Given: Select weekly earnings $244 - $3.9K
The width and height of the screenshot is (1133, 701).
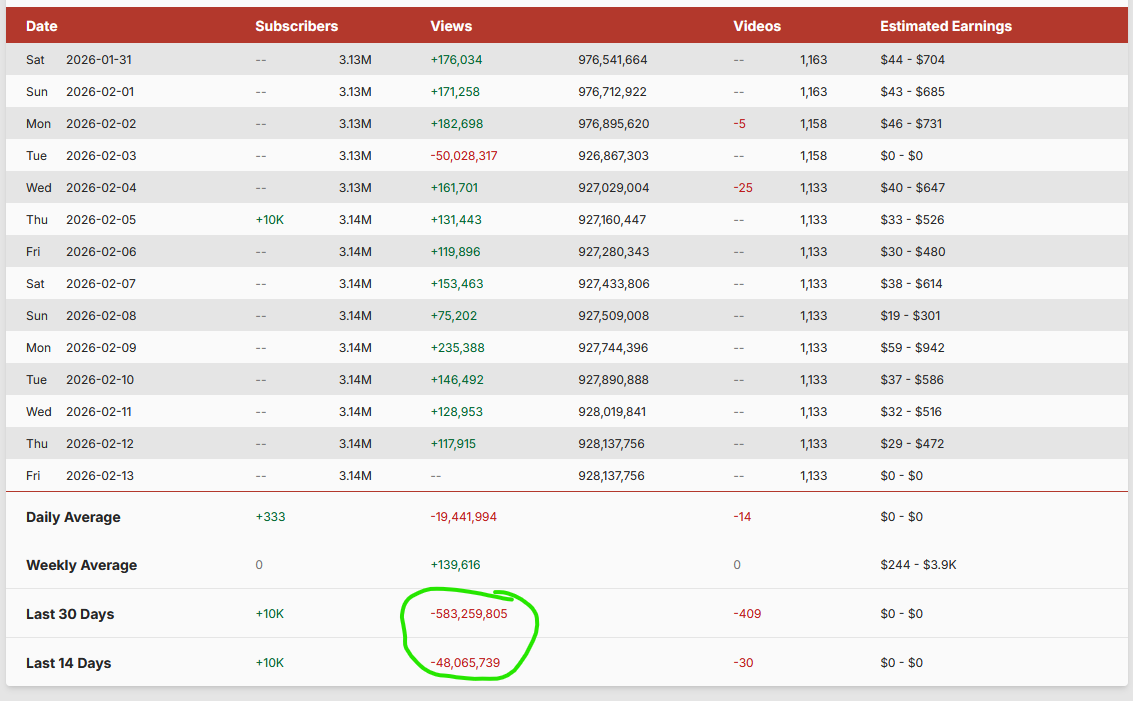Looking at the screenshot, I should (x=918, y=565).
